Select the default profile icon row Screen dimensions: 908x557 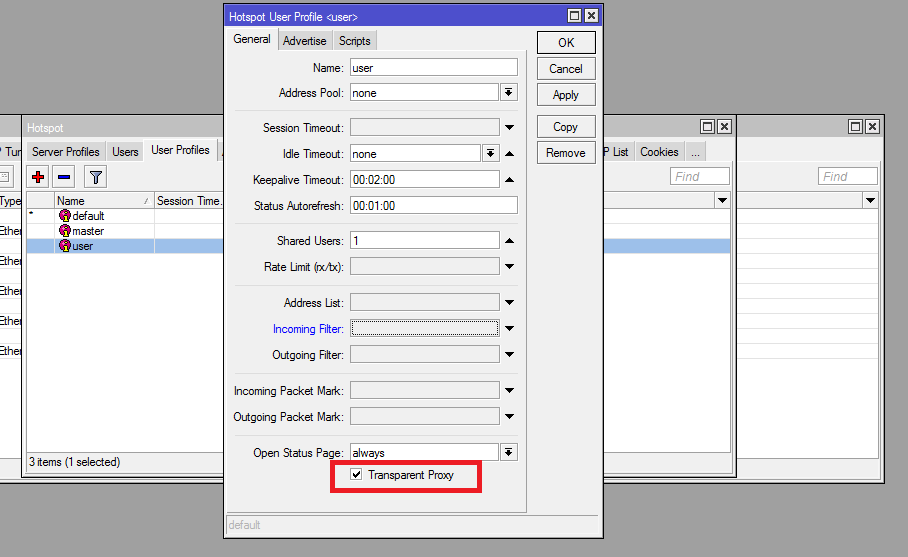pos(65,216)
